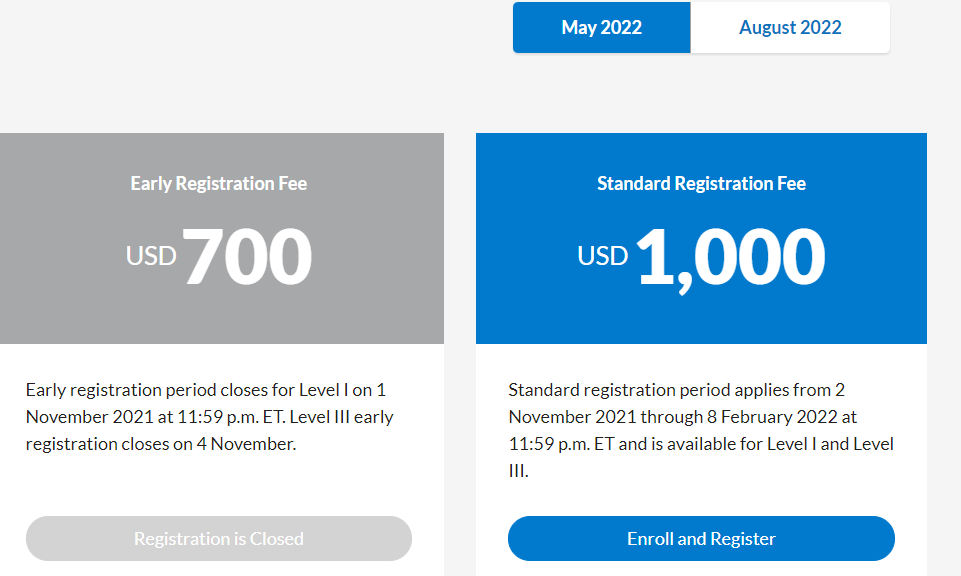Click the USD label beside 1,000
Viewport: 961px width, 576px height.
[x=603, y=256]
